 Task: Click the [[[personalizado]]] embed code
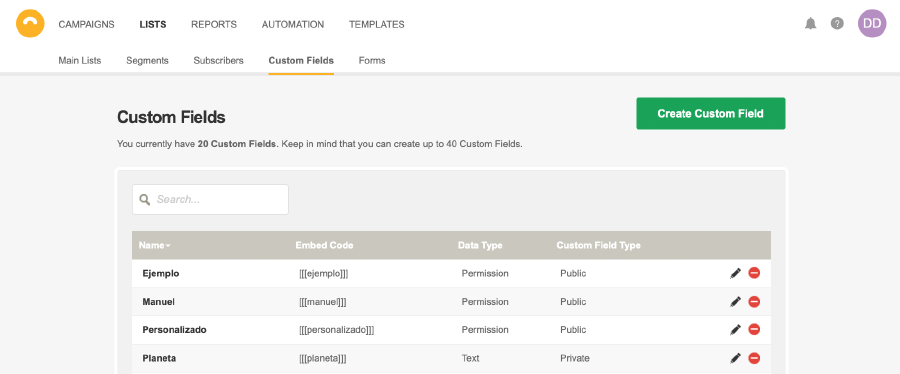[337, 329]
